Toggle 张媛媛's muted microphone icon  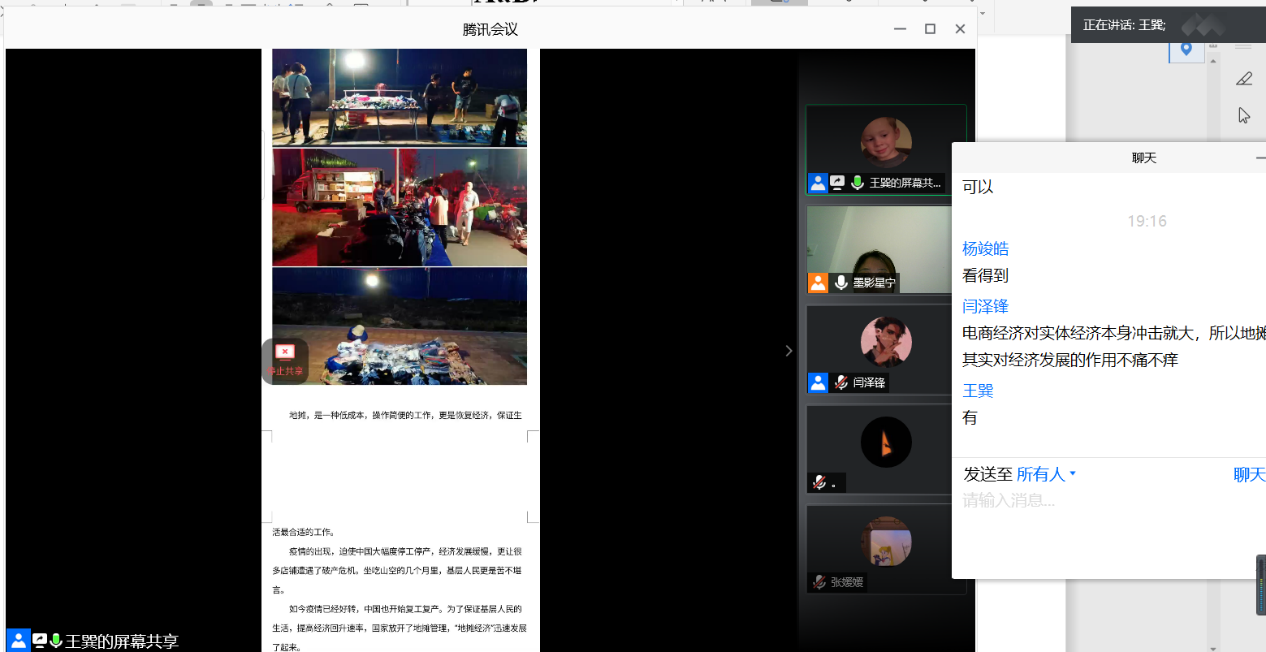[x=819, y=582]
